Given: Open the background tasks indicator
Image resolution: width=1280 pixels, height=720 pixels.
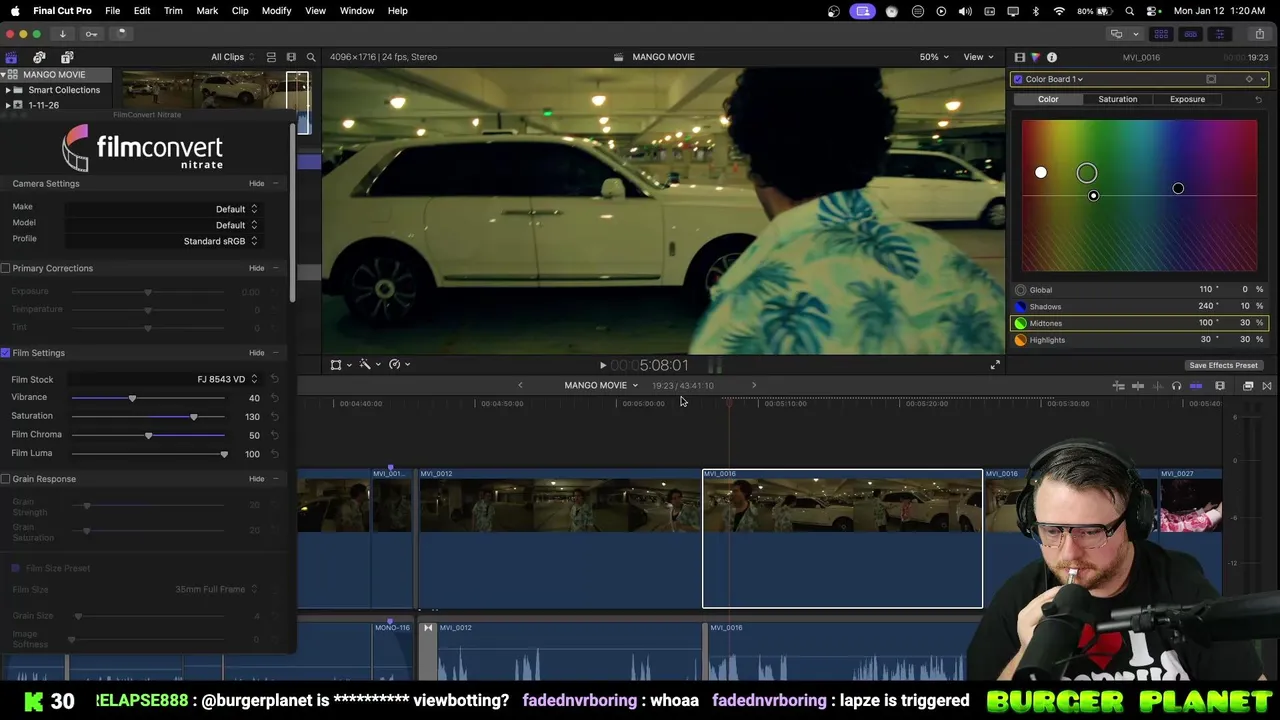Looking at the screenshot, I should click(120, 33).
